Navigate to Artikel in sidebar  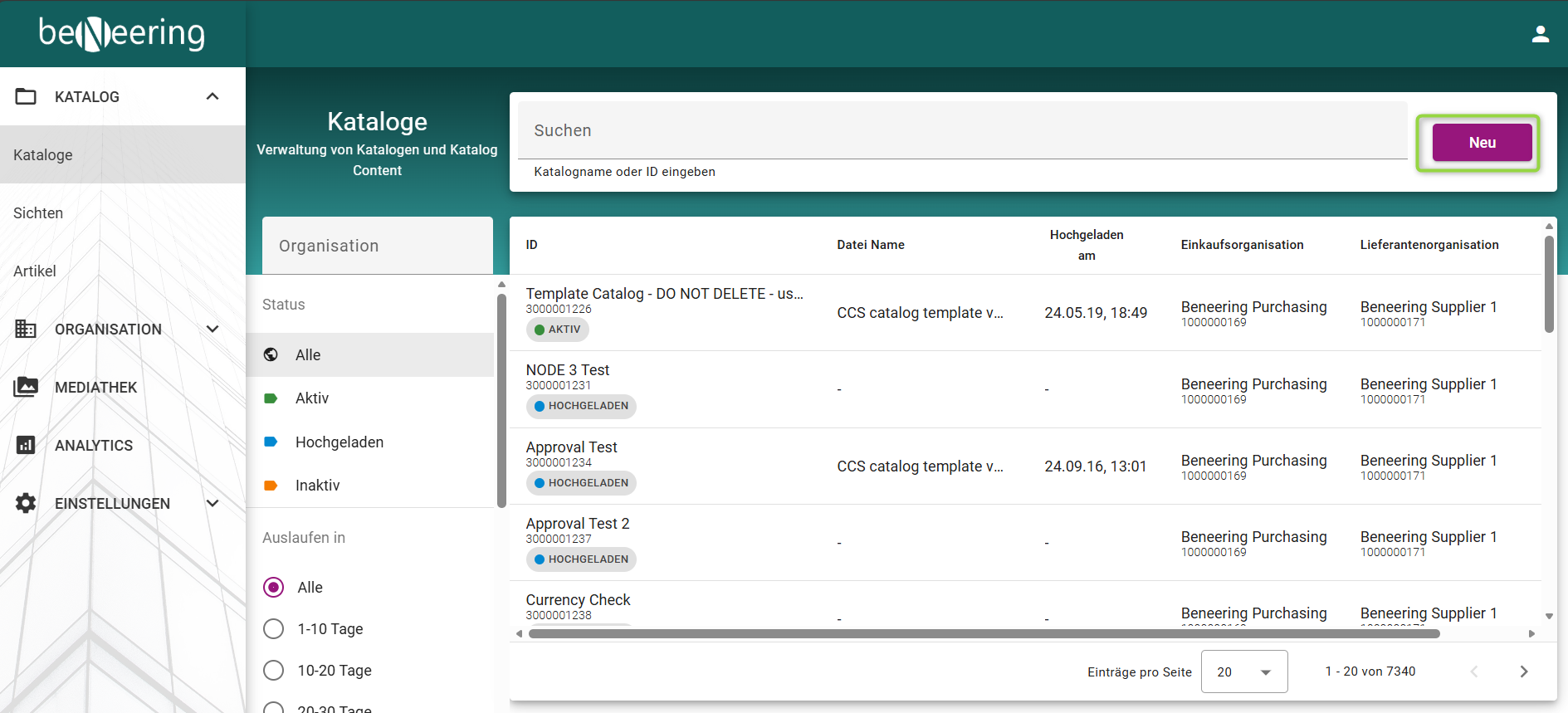tap(35, 271)
